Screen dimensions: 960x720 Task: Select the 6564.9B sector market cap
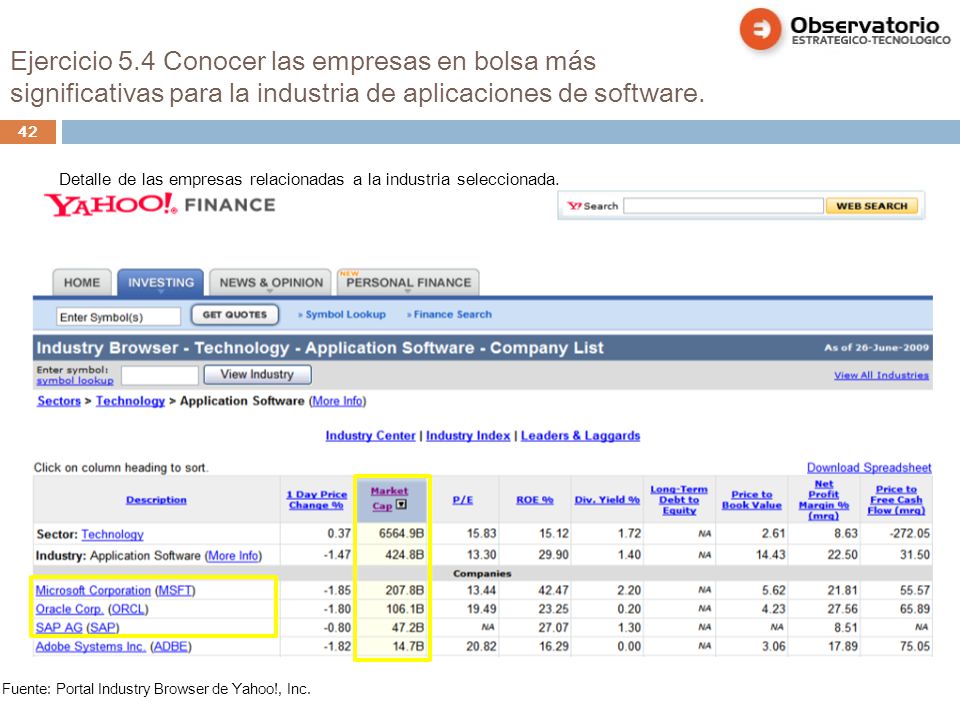click(402, 533)
